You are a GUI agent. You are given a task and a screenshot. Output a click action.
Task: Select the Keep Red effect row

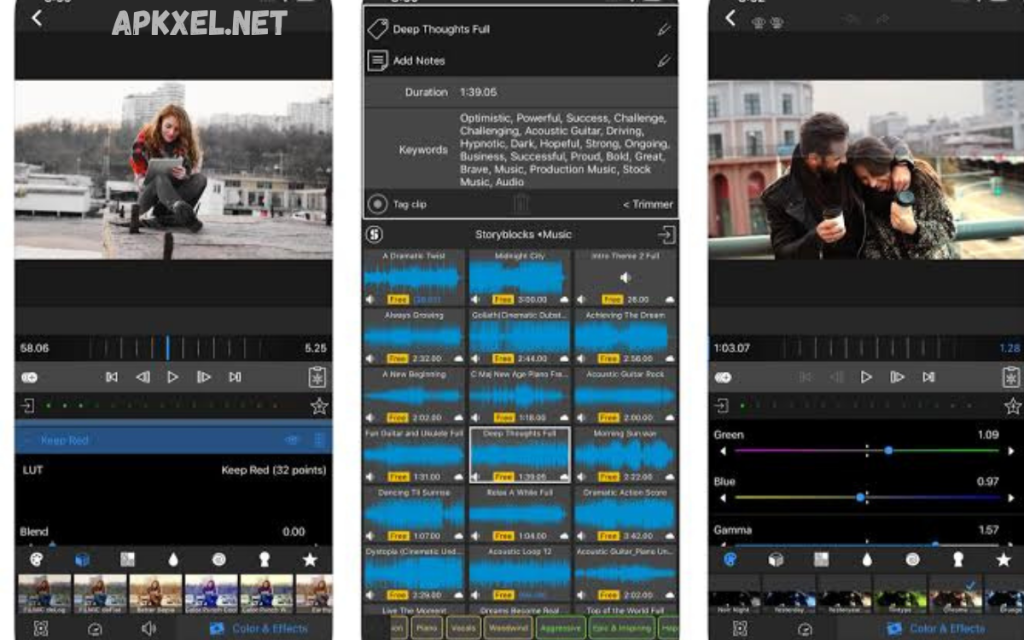click(x=173, y=440)
